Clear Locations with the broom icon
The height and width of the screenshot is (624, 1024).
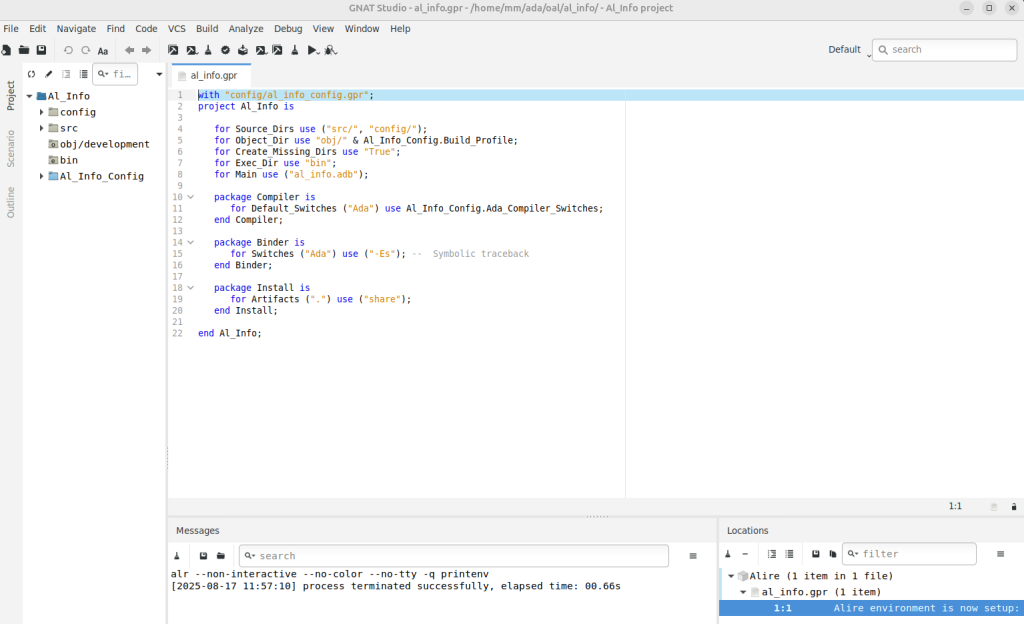pyautogui.click(x=728, y=554)
